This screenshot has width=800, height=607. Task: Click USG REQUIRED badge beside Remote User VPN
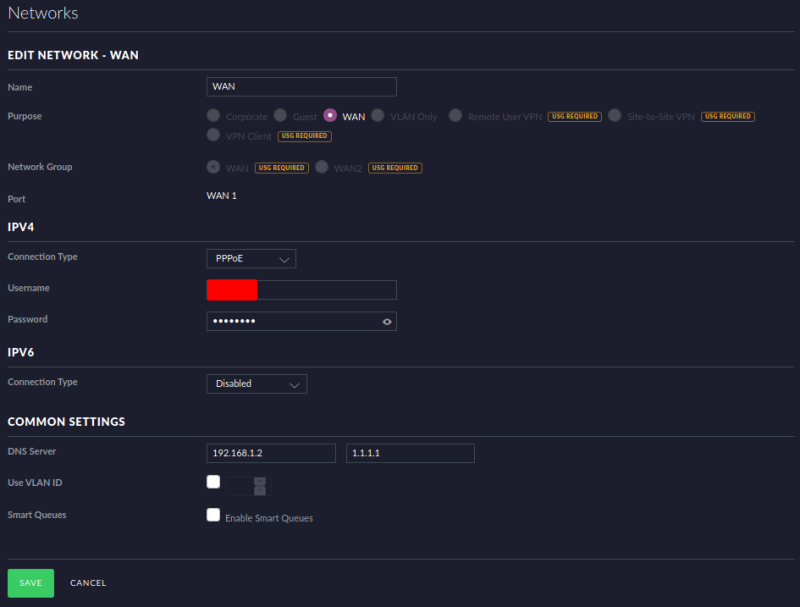(x=574, y=116)
